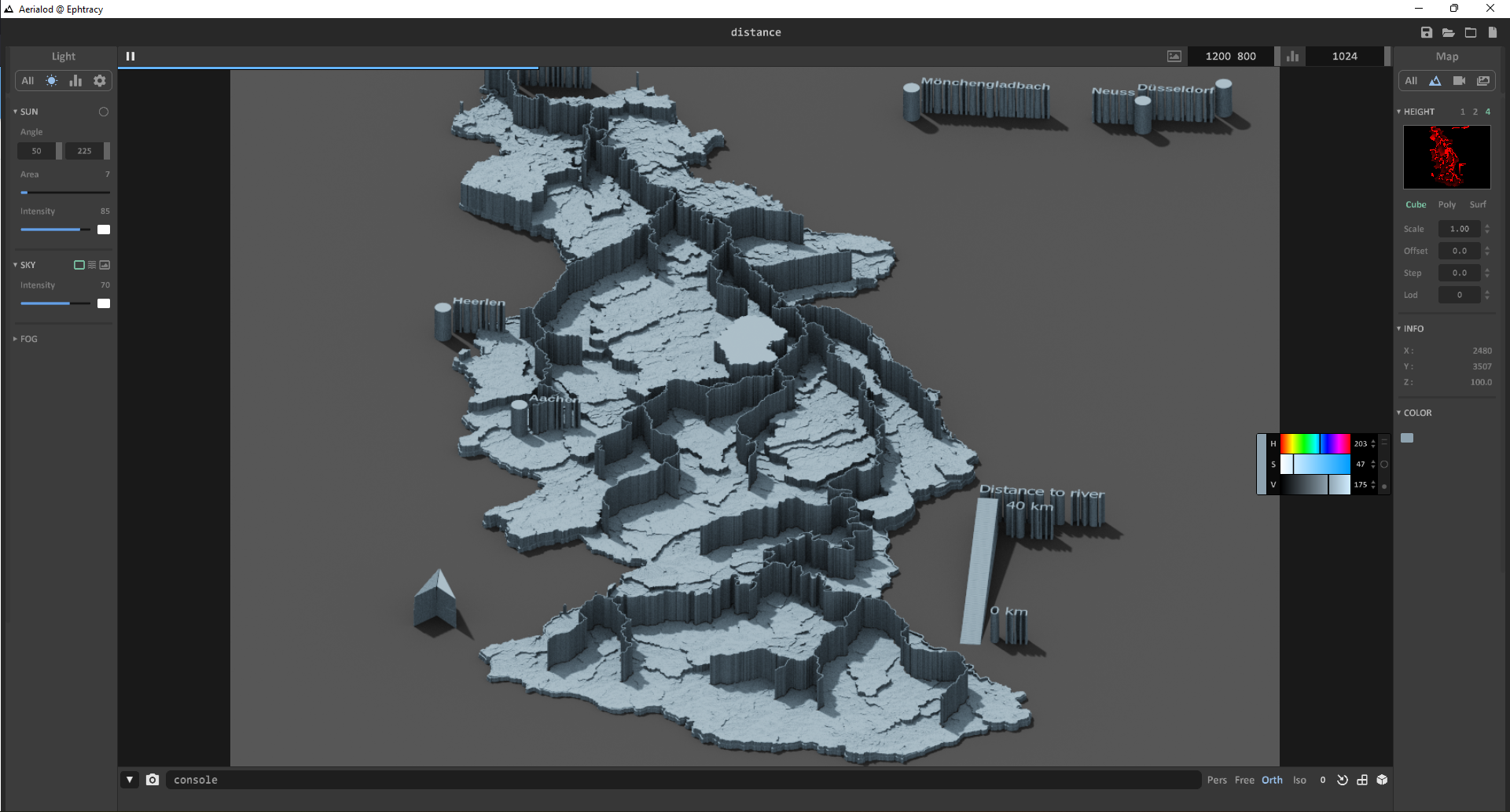Click the screenshot camera icon beside the console
1510x812 pixels.
[152, 779]
